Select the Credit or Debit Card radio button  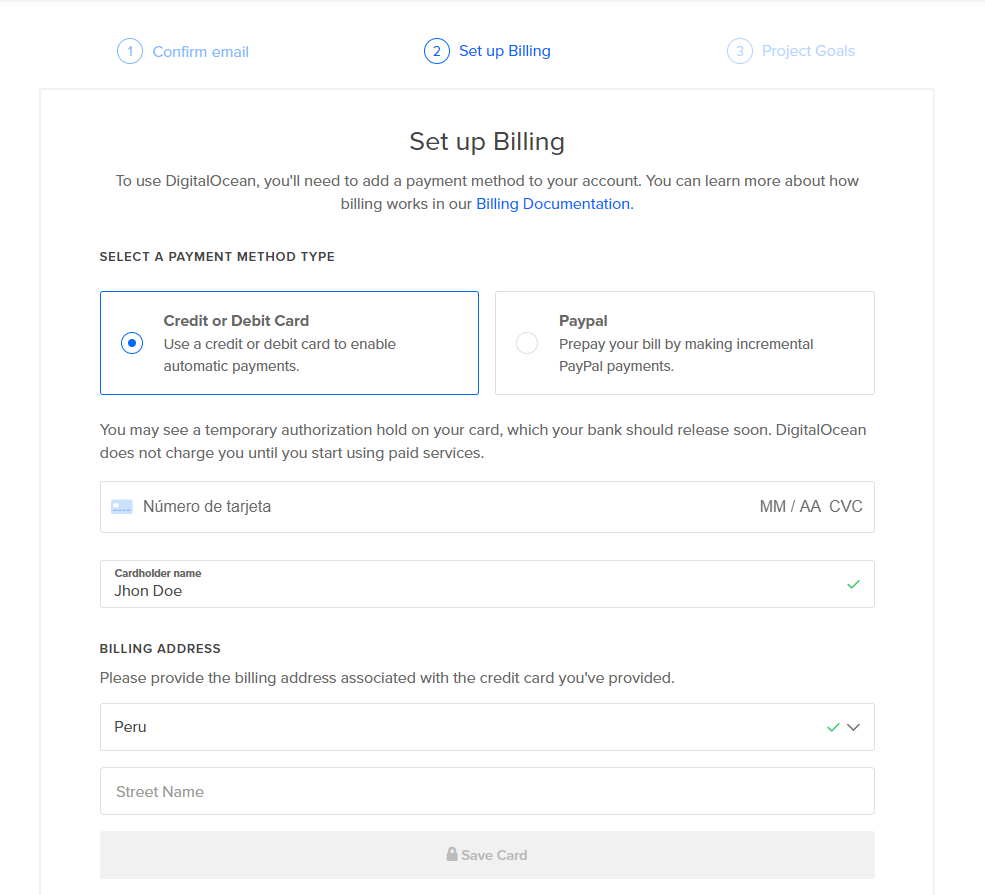click(132, 343)
